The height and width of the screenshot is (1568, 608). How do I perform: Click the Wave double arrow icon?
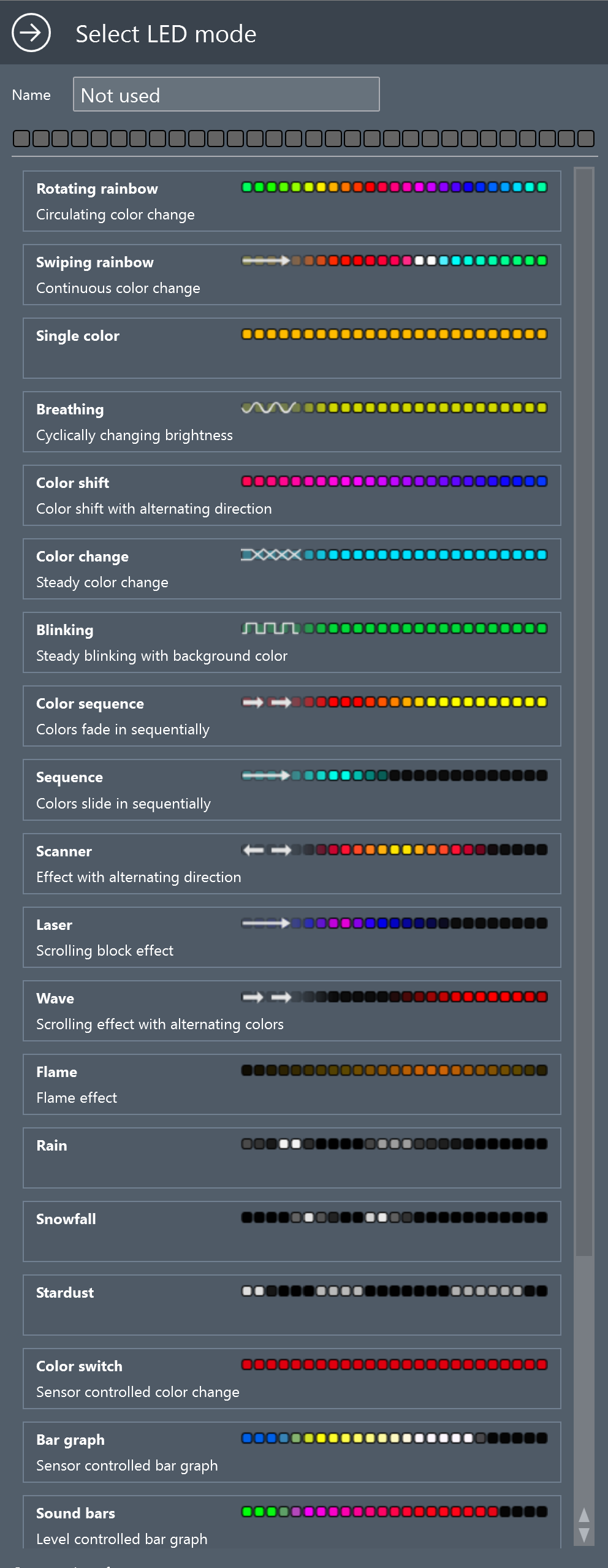click(x=267, y=997)
